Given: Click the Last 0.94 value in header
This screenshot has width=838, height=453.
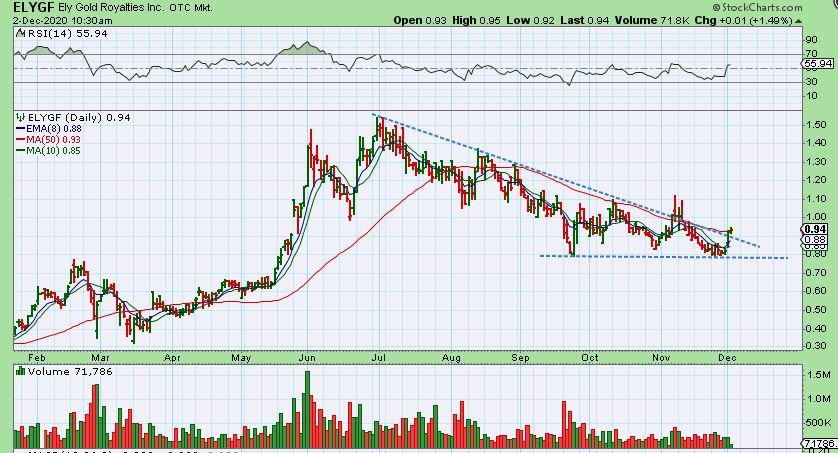Looking at the screenshot, I should 585,20.
